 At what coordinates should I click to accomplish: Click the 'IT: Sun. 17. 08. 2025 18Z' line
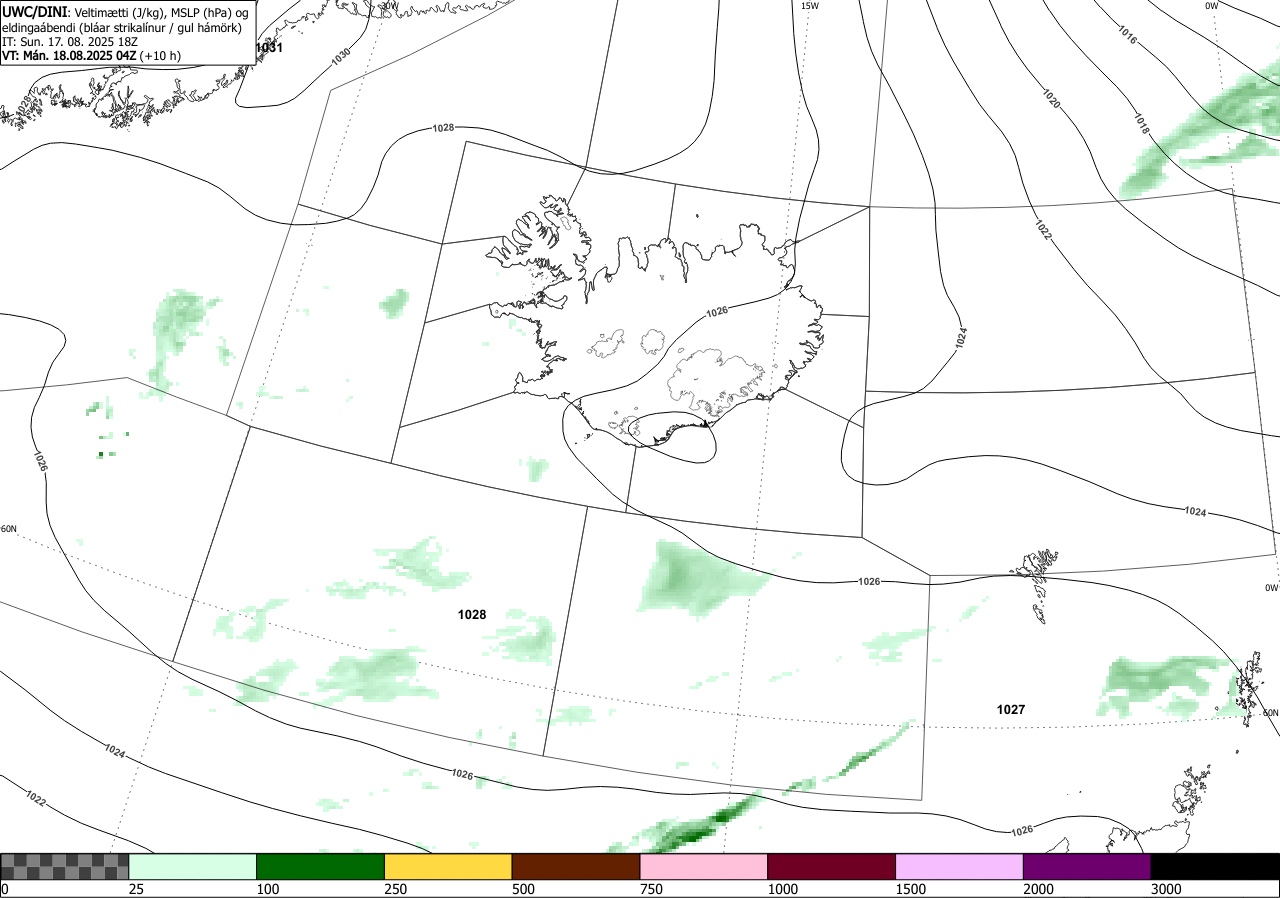[x=69, y=42]
